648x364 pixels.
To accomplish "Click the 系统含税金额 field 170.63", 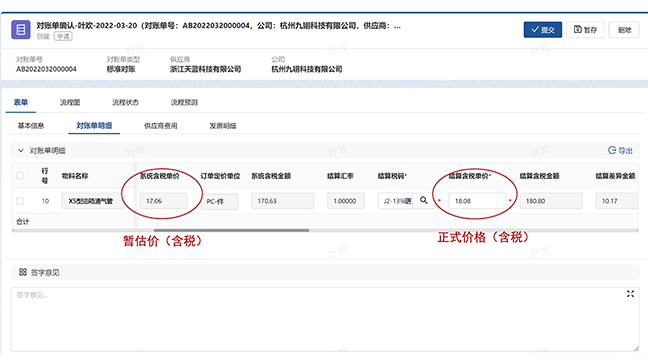I will (x=282, y=201).
